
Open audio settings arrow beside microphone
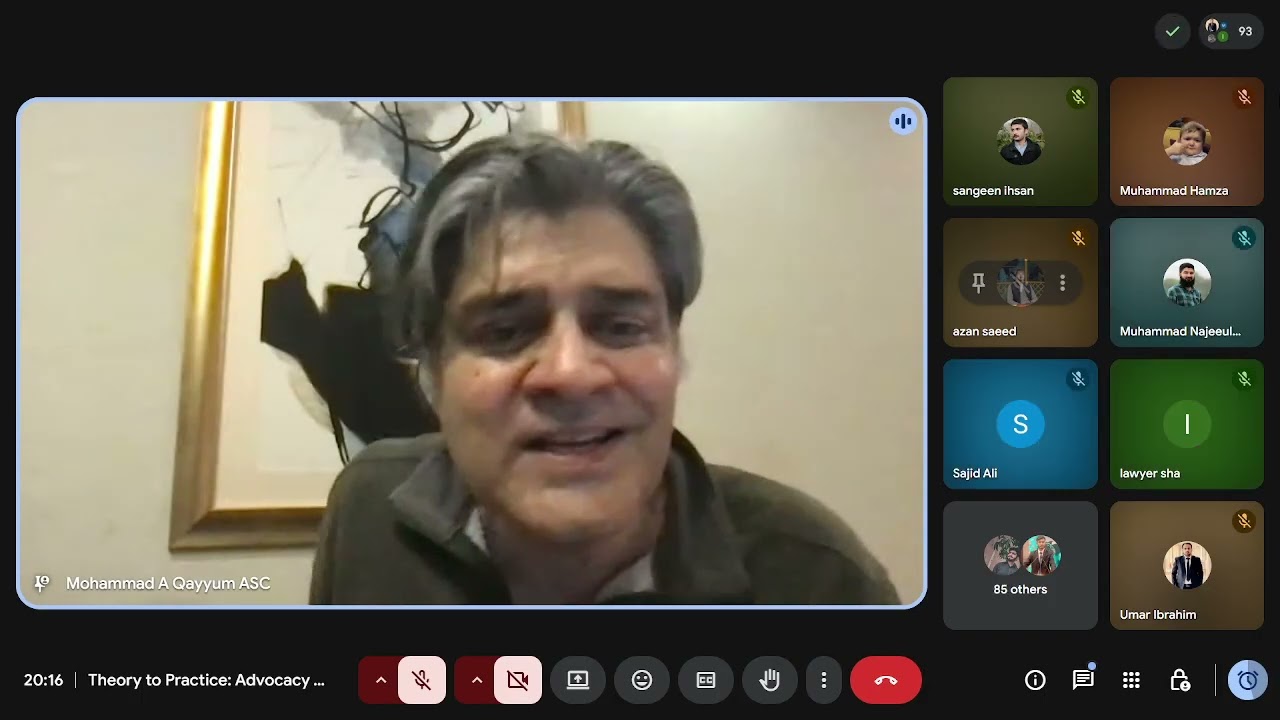380,680
